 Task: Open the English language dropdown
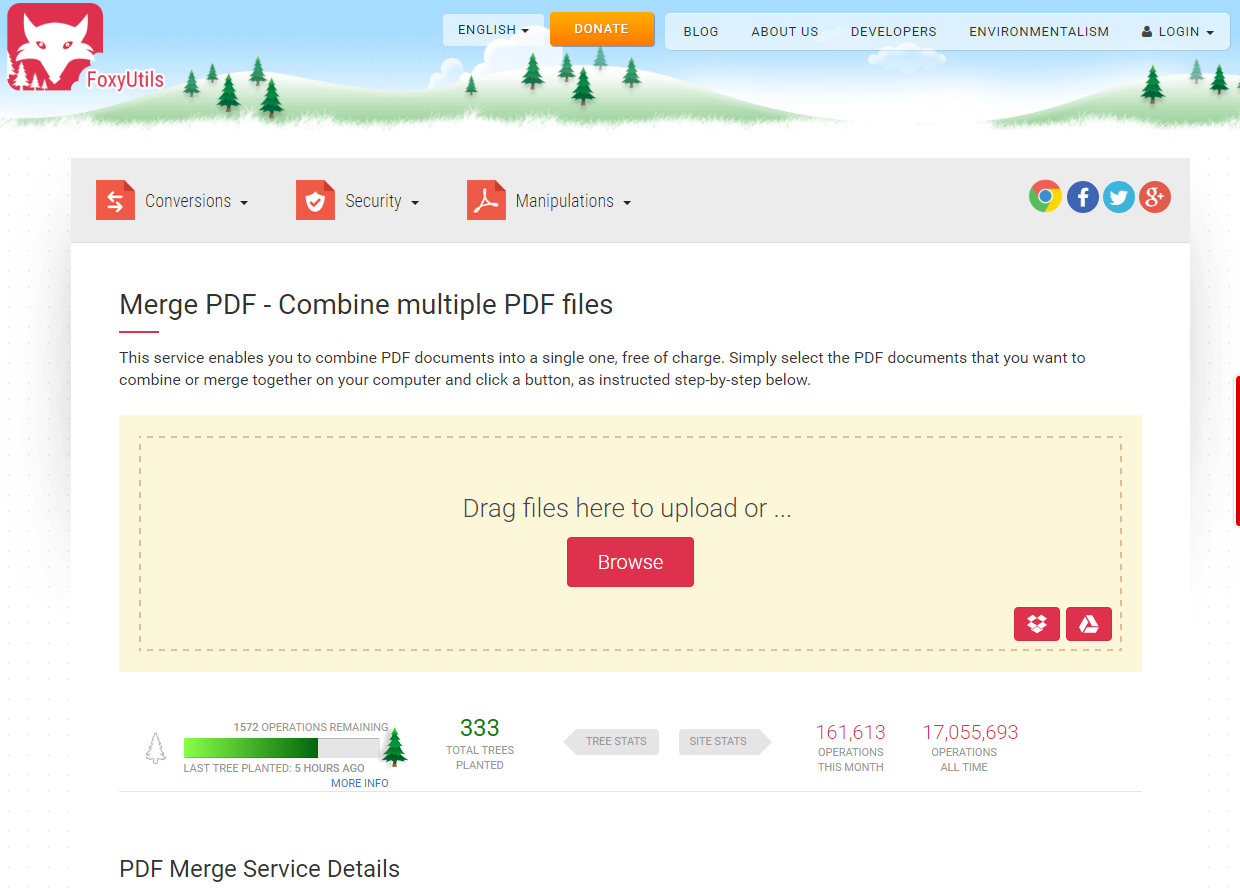[493, 30]
